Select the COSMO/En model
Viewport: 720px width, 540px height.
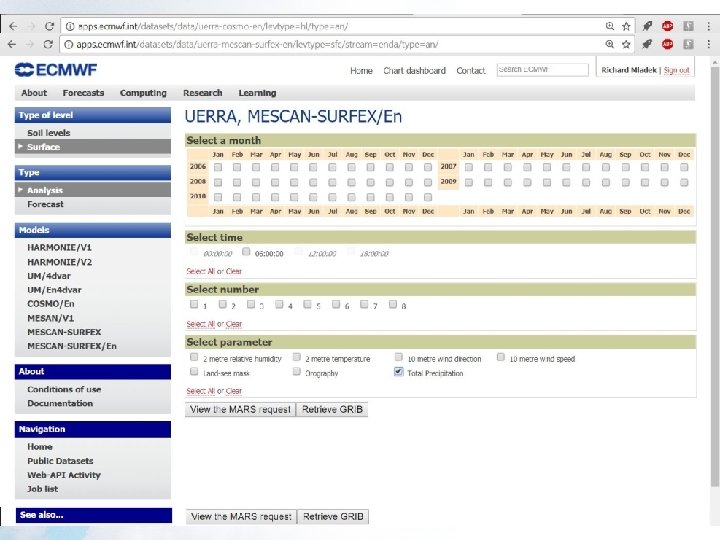51,304
